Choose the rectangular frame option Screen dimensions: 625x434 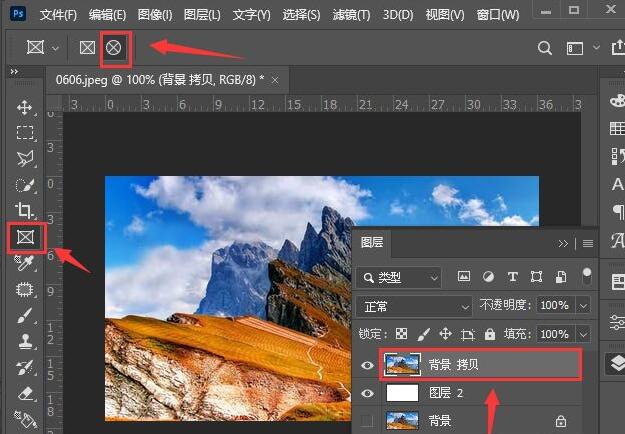pyautogui.click(x=87, y=48)
